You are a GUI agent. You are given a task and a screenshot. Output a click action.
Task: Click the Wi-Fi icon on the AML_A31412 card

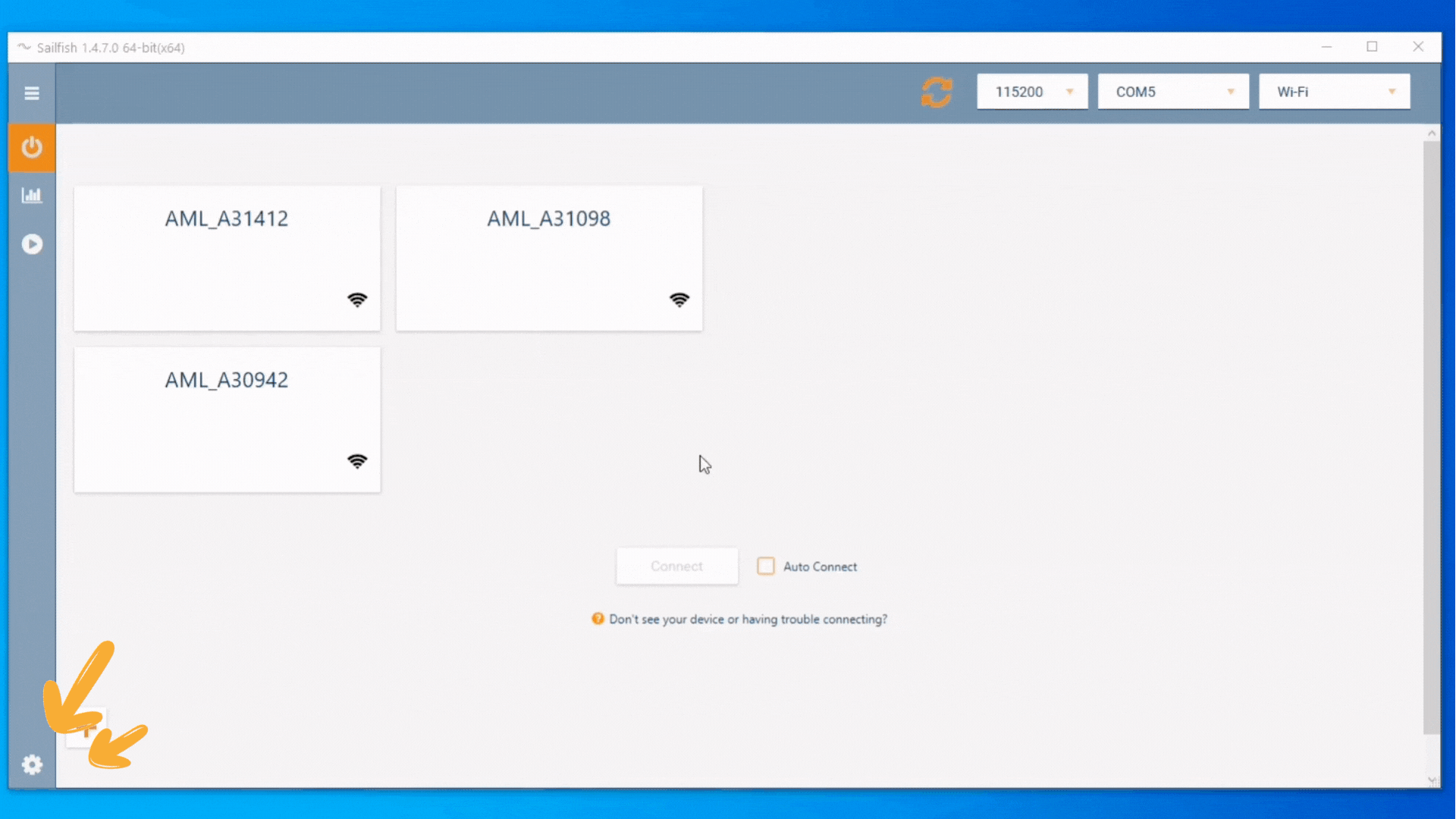click(357, 300)
